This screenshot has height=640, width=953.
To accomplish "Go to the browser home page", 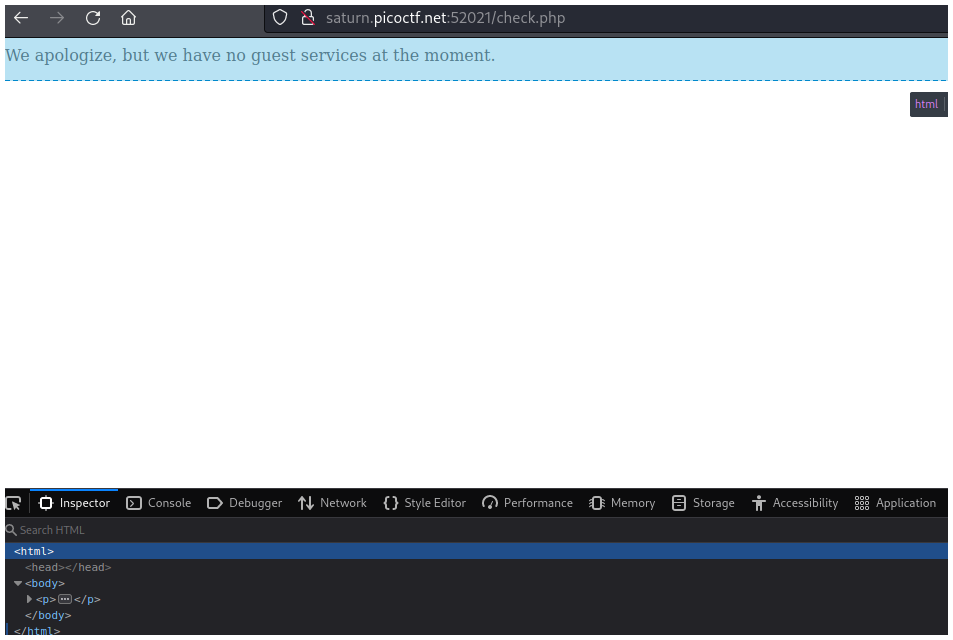I will [x=128, y=18].
